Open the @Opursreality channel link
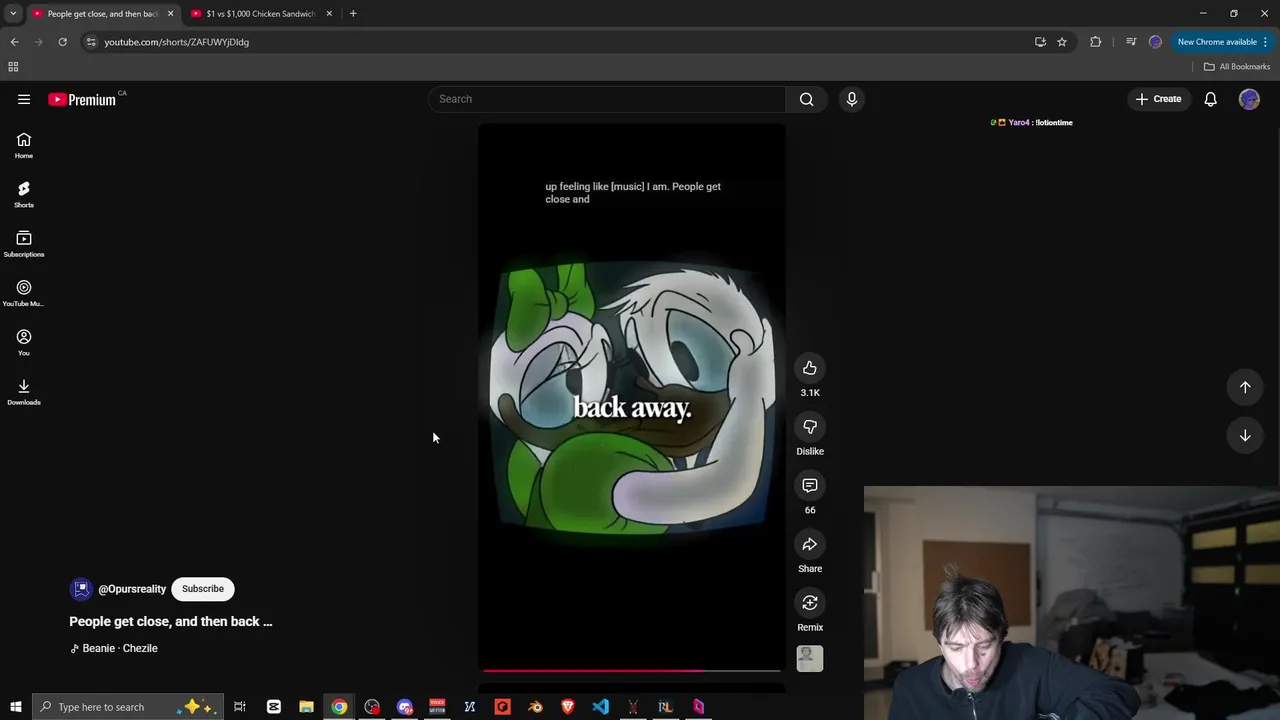 (x=132, y=589)
